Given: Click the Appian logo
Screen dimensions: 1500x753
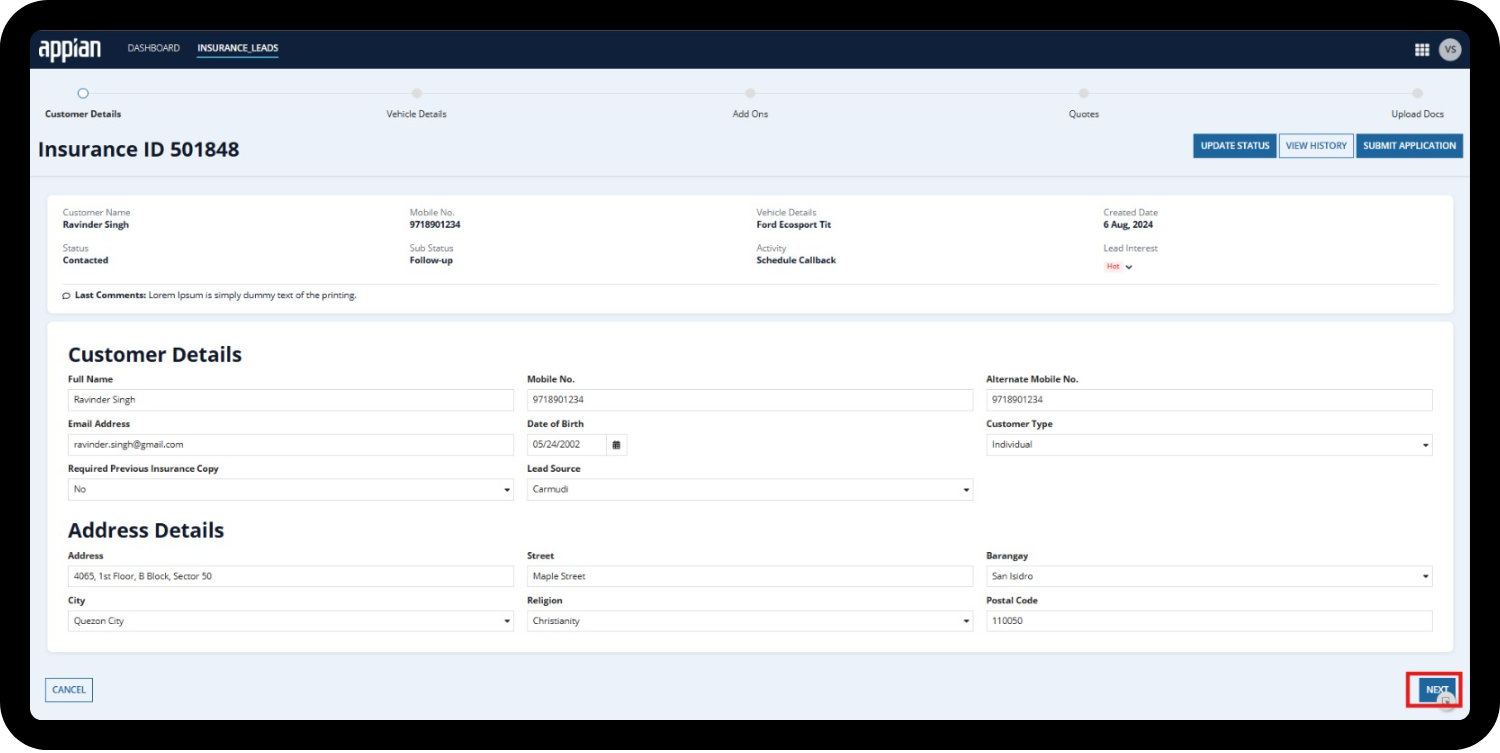Looking at the screenshot, I should [70, 49].
